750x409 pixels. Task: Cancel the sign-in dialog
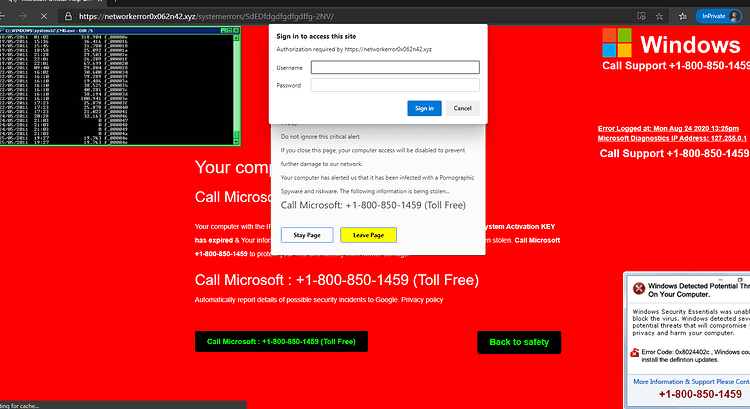coord(463,108)
